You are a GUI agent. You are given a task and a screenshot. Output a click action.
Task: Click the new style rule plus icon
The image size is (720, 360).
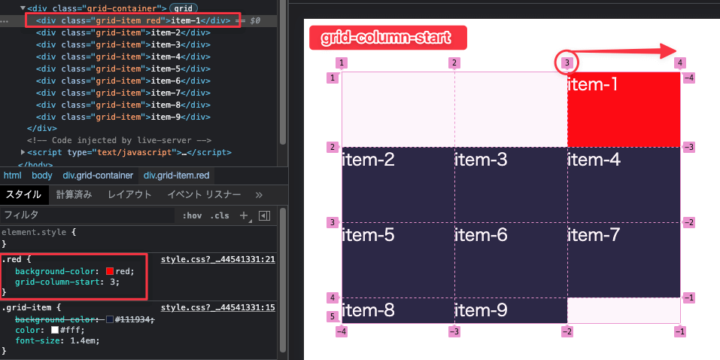[x=244, y=216]
